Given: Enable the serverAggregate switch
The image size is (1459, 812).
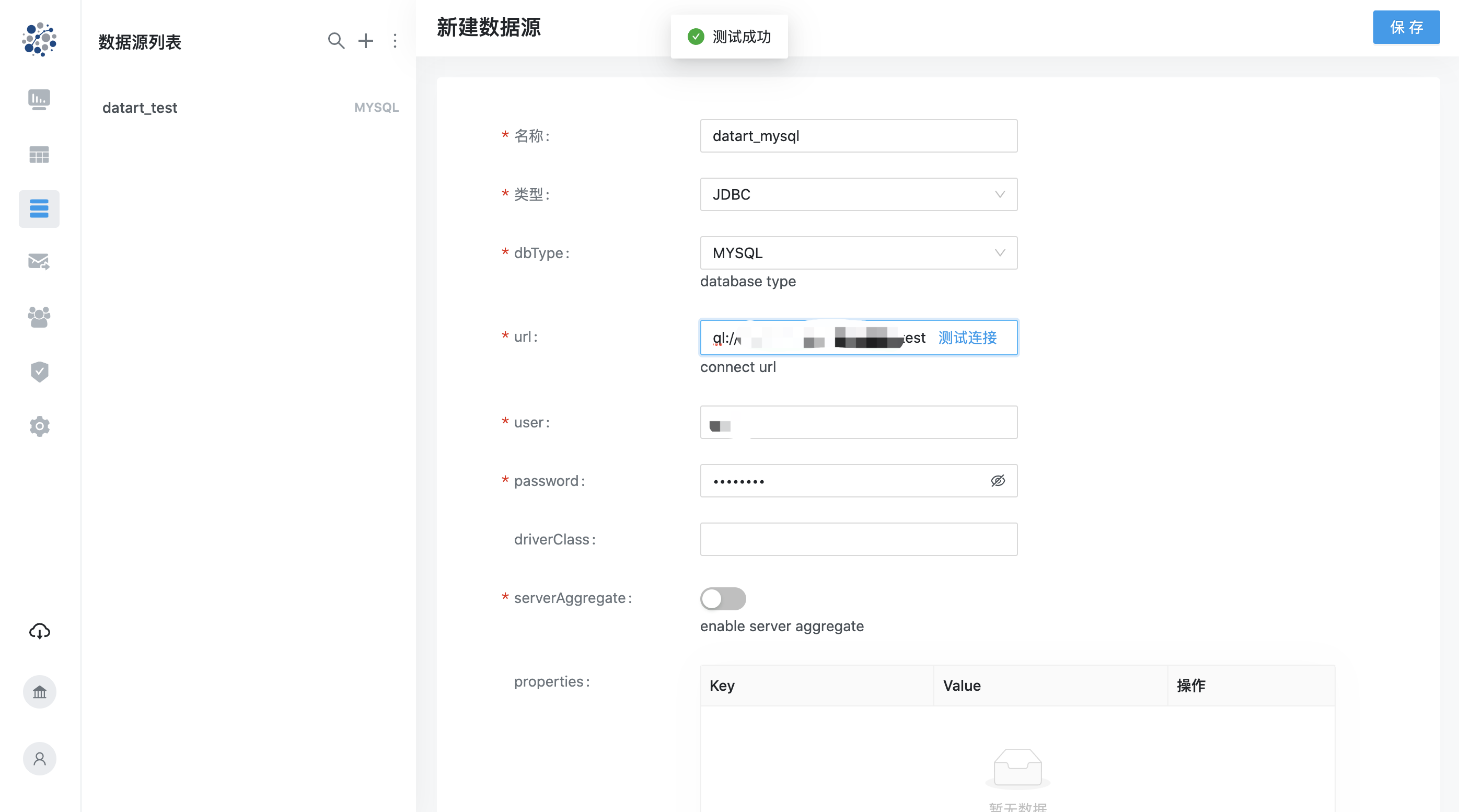Looking at the screenshot, I should pyautogui.click(x=723, y=598).
